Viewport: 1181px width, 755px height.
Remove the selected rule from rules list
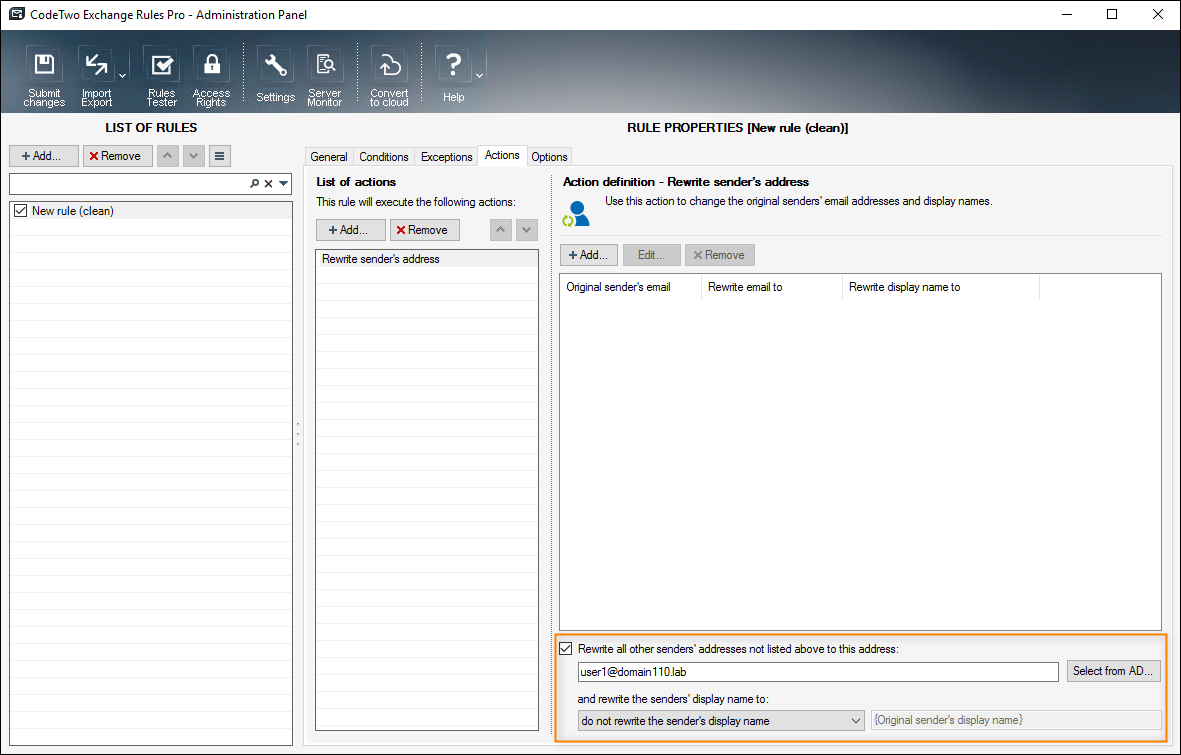click(117, 156)
